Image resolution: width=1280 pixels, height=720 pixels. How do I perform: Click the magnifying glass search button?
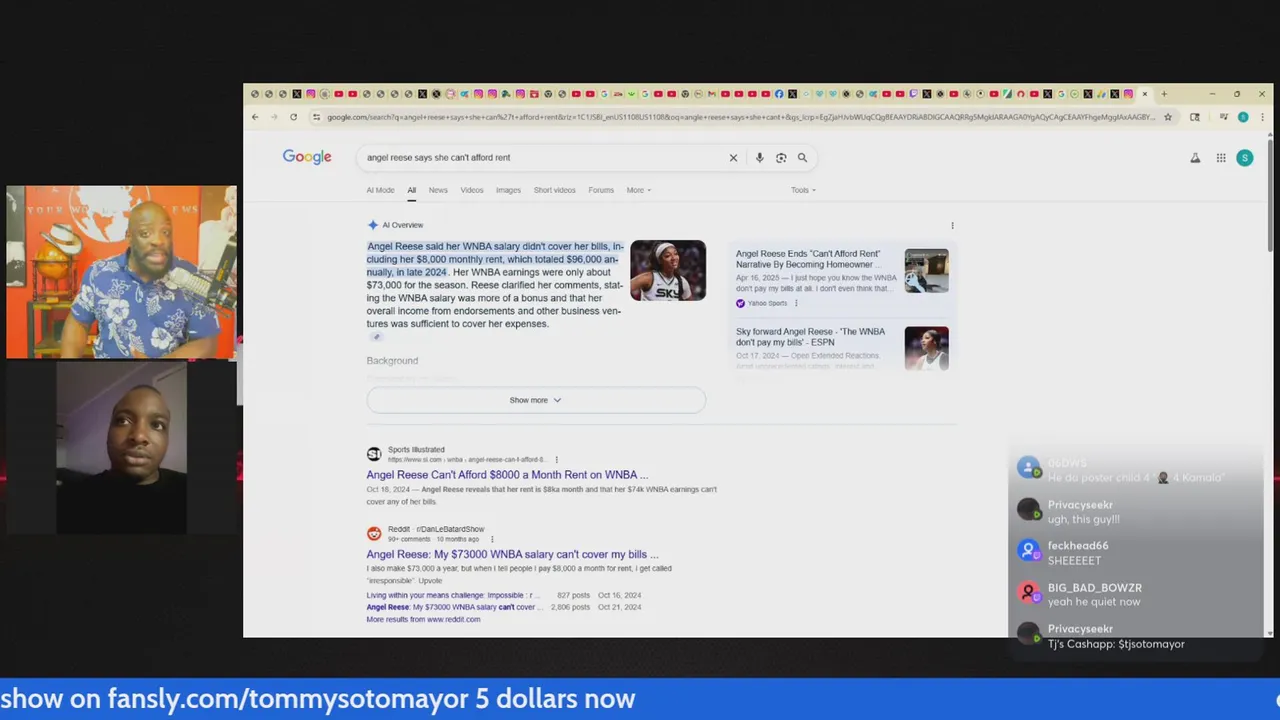pos(802,157)
